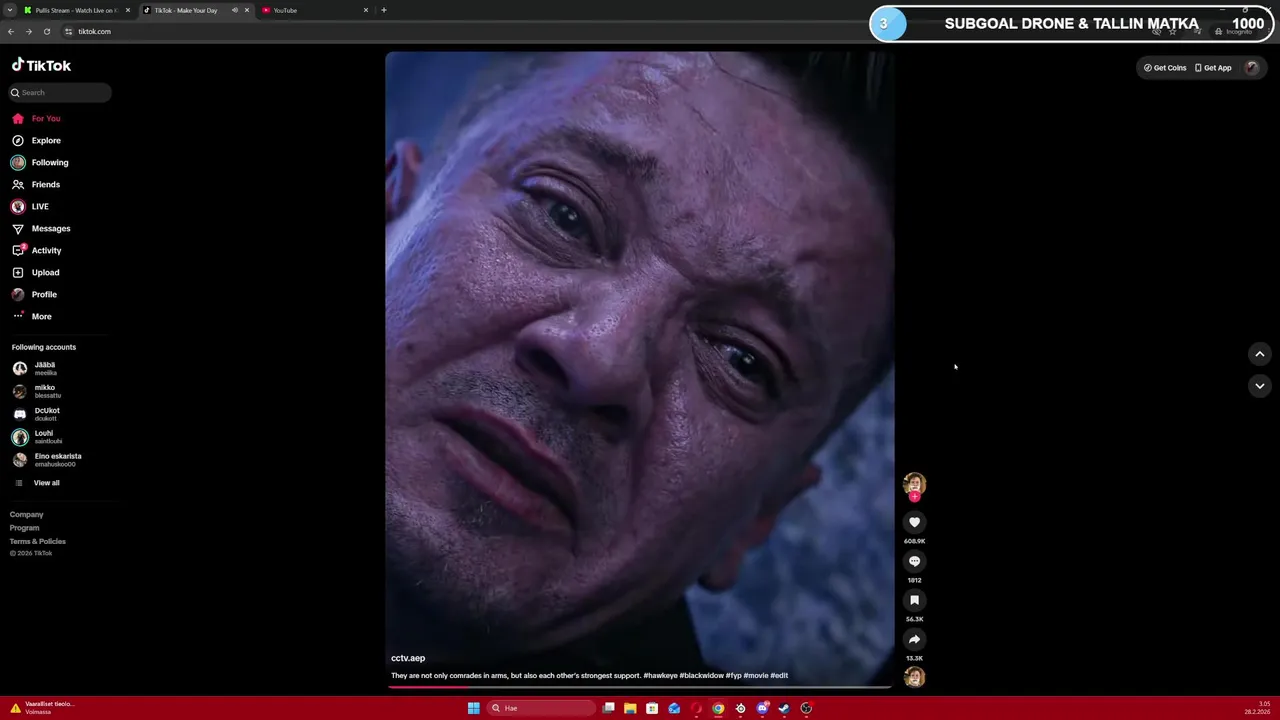Open Steam from the taskbar
1280x720 pixels.
784,708
